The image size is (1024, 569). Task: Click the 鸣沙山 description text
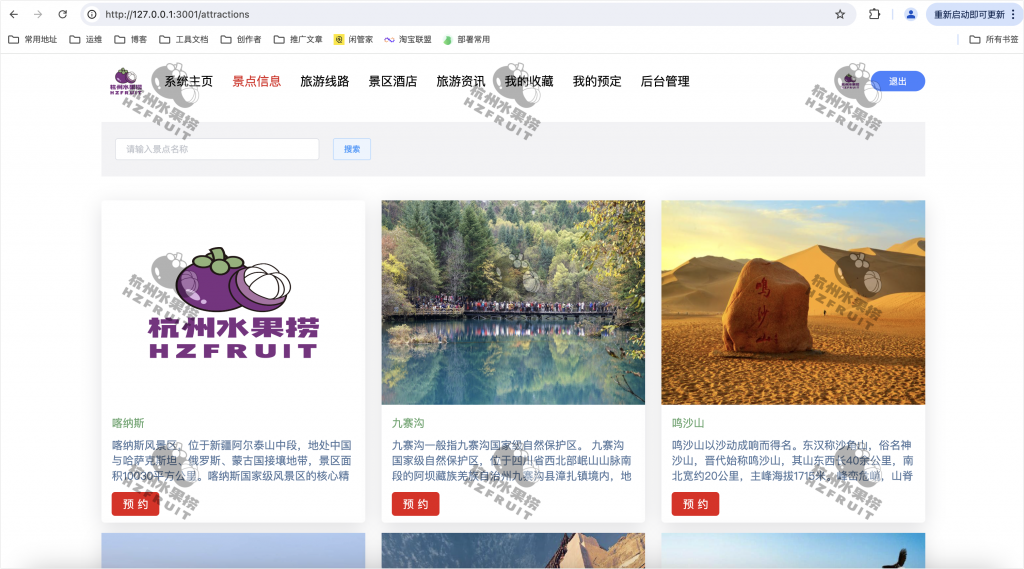tap(792, 461)
